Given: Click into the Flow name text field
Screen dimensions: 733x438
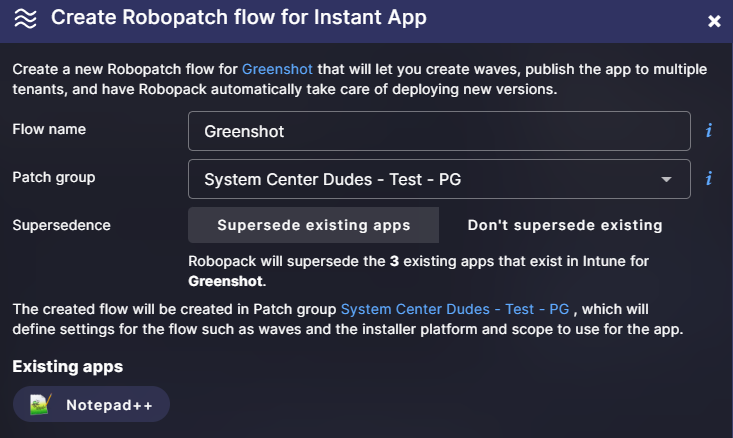Looking at the screenshot, I should coord(439,131).
